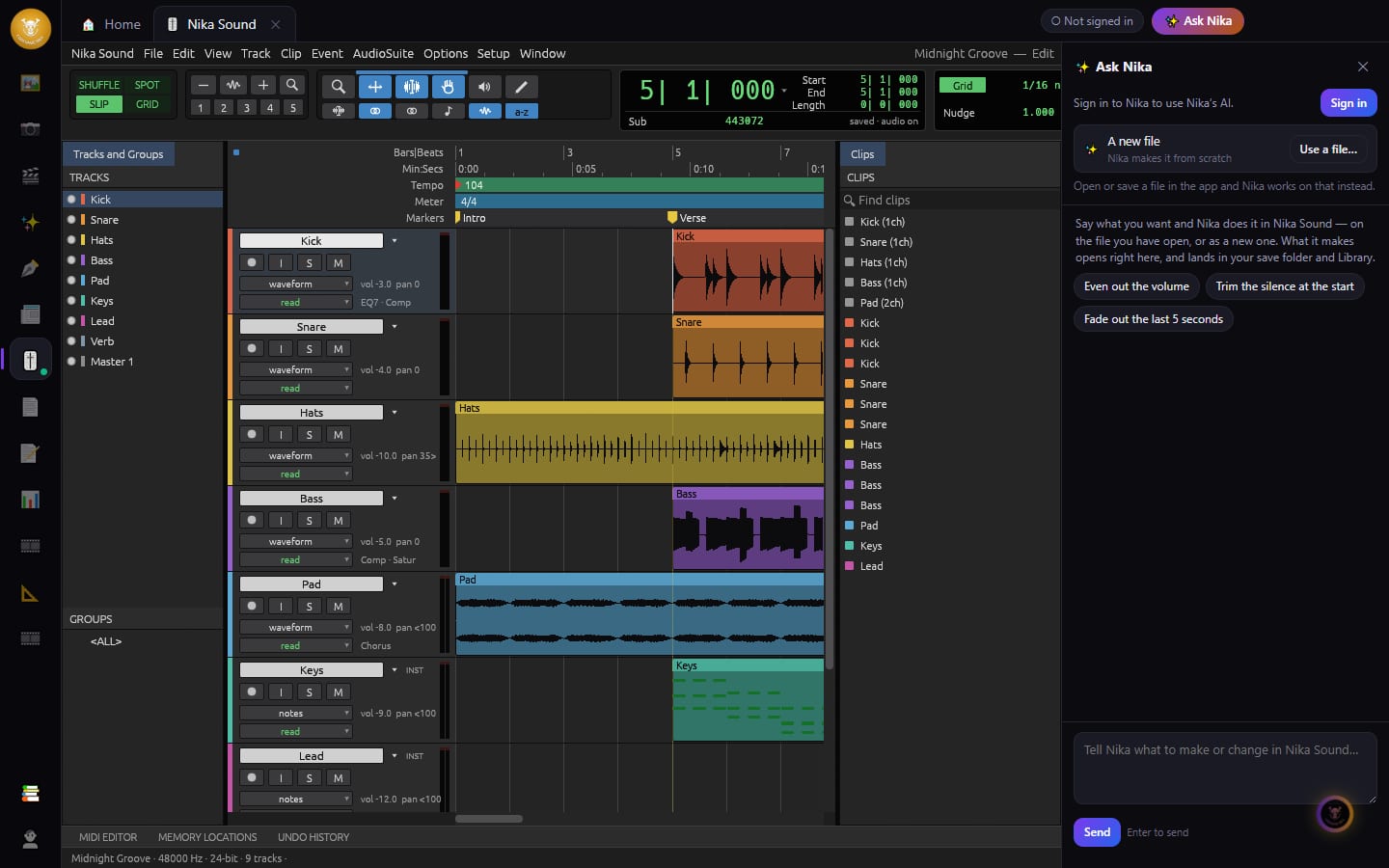The width and height of the screenshot is (1389, 868).
Task: Mute the Snare track
Action: 338,348
